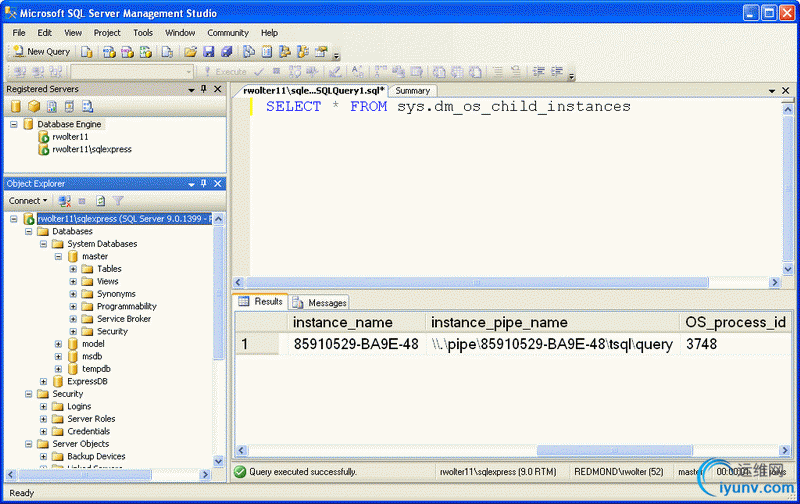Click the Save All icon
This screenshot has height=504, width=800.
coord(227,52)
